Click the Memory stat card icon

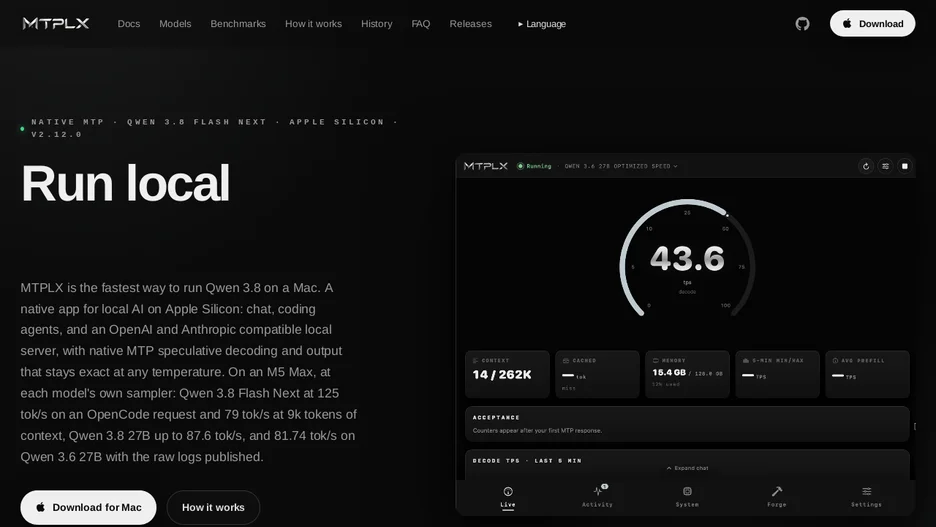pos(655,360)
